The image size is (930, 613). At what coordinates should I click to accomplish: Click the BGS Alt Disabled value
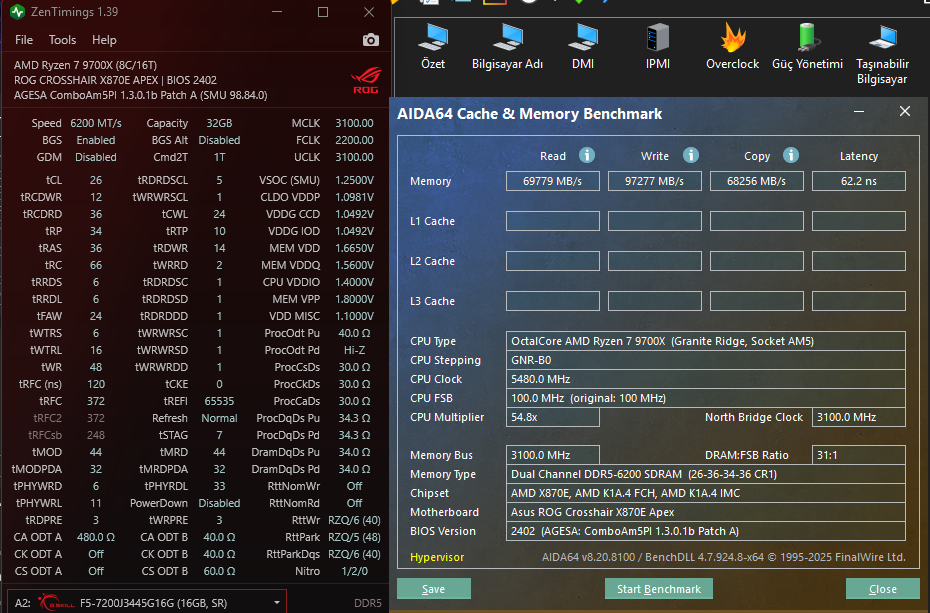pos(219,140)
